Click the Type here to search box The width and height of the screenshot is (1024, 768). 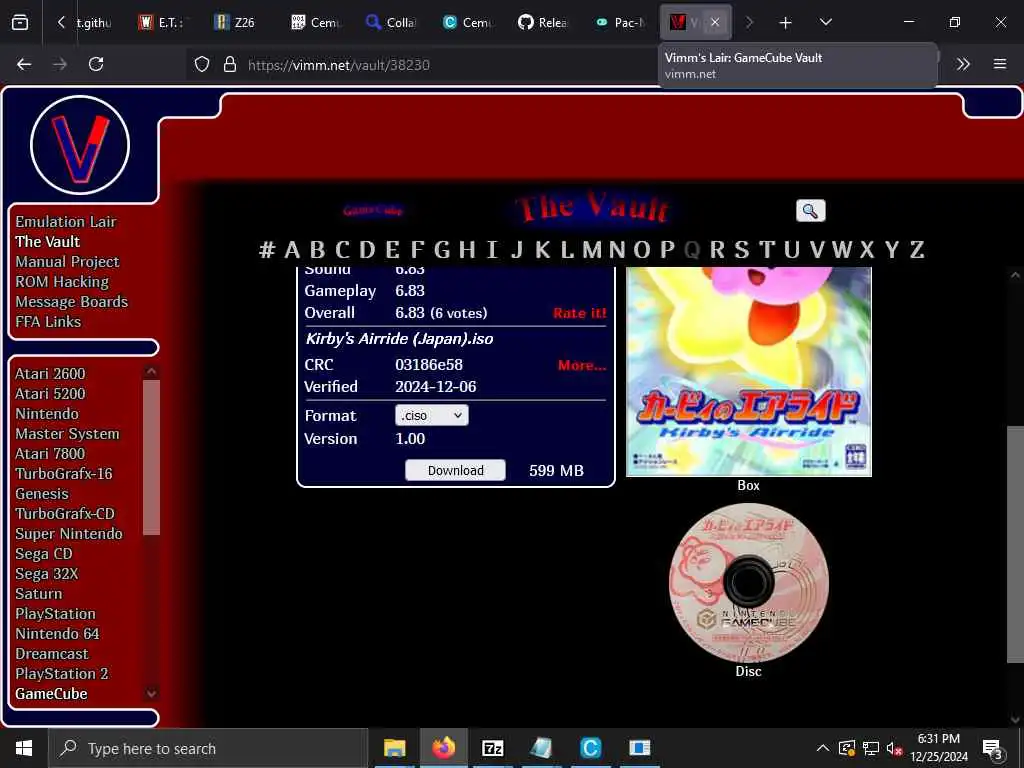[x=208, y=748]
